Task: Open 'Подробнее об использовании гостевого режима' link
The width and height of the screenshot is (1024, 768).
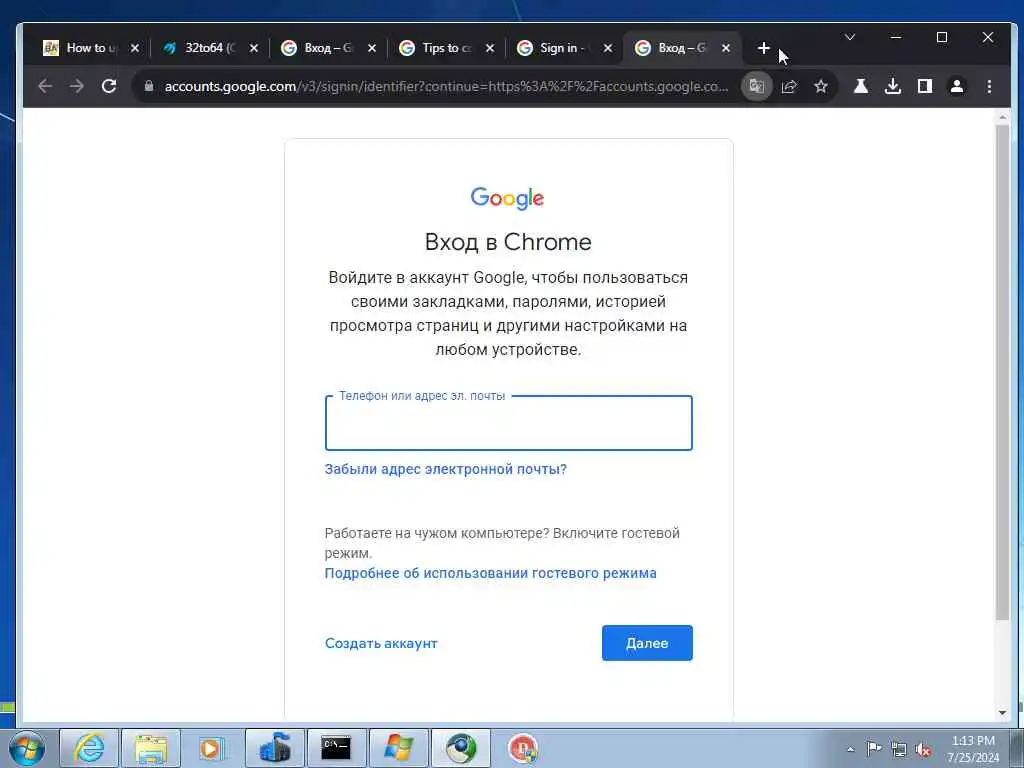Action: tap(490, 573)
